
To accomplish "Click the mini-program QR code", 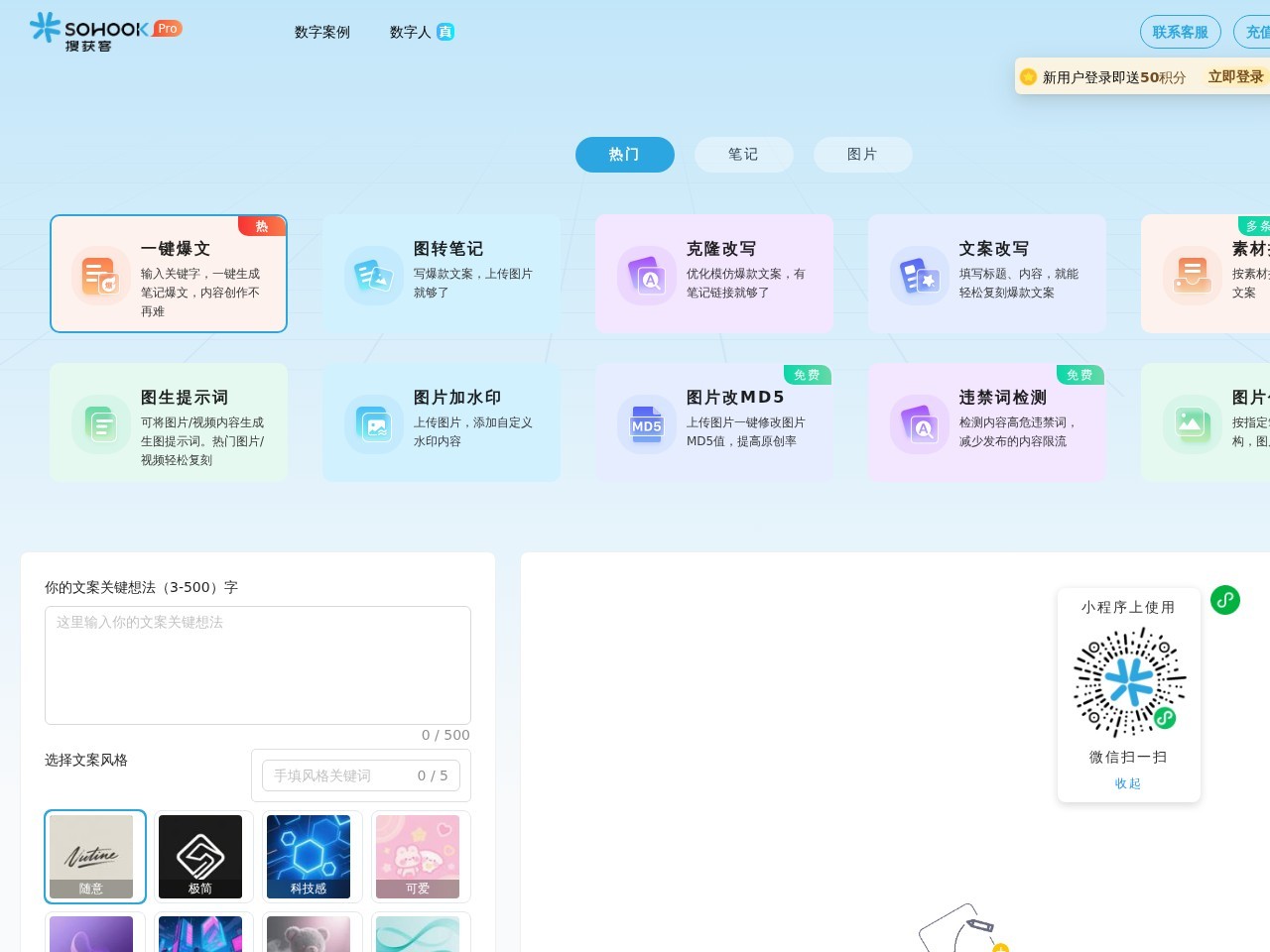I will (x=1129, y=682).
